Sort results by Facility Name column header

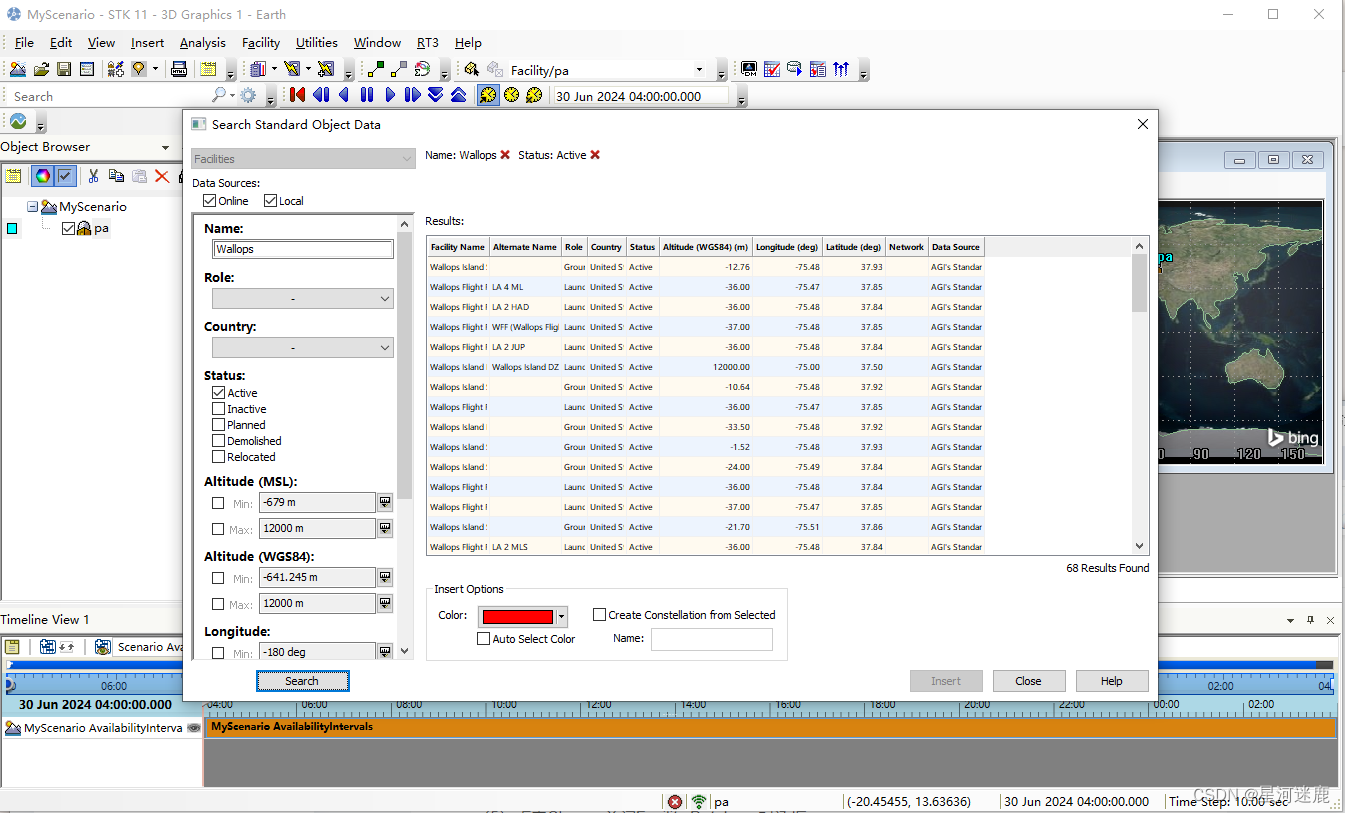click(x=458, y=247)
